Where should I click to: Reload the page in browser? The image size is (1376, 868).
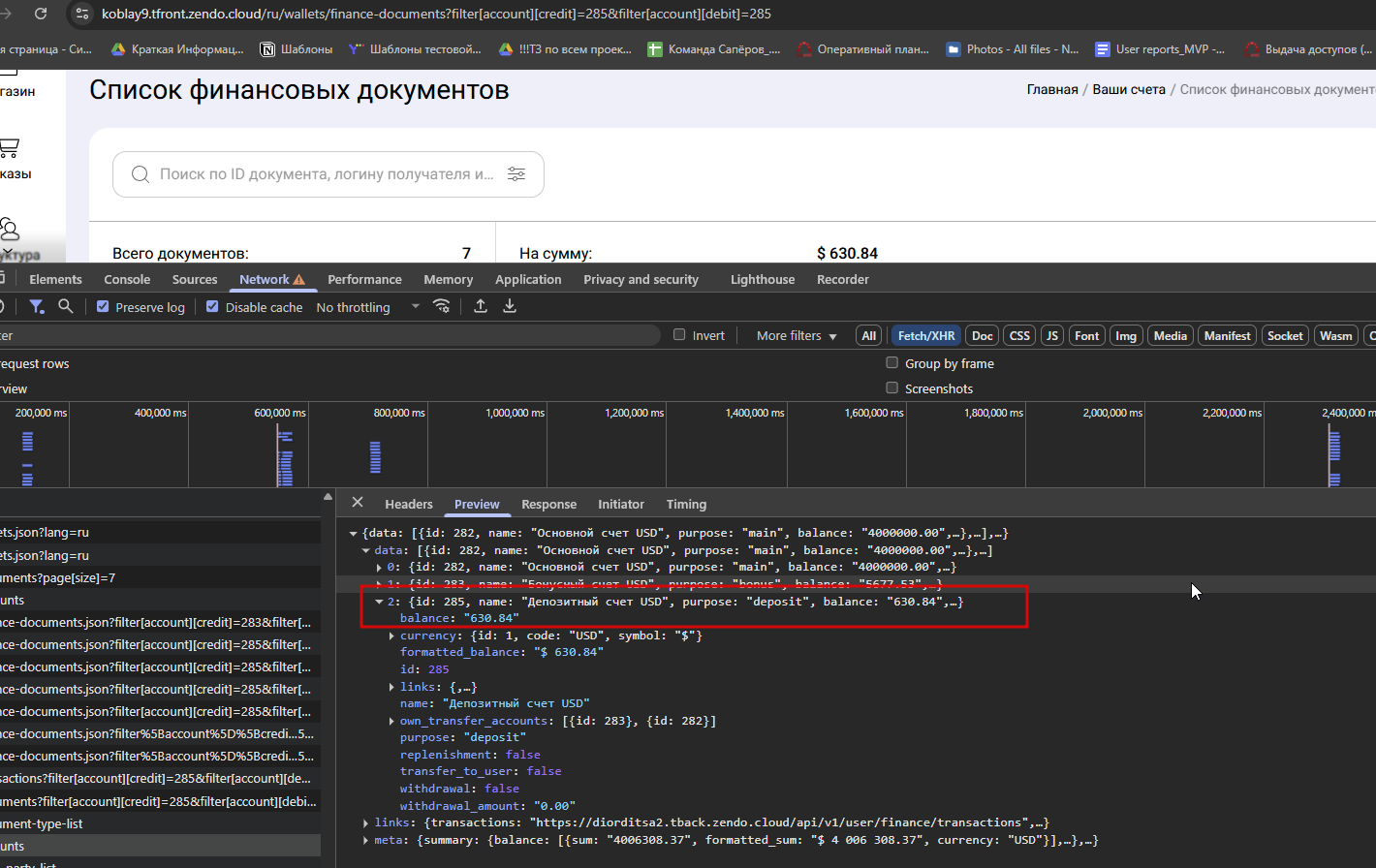pos(41,14)
